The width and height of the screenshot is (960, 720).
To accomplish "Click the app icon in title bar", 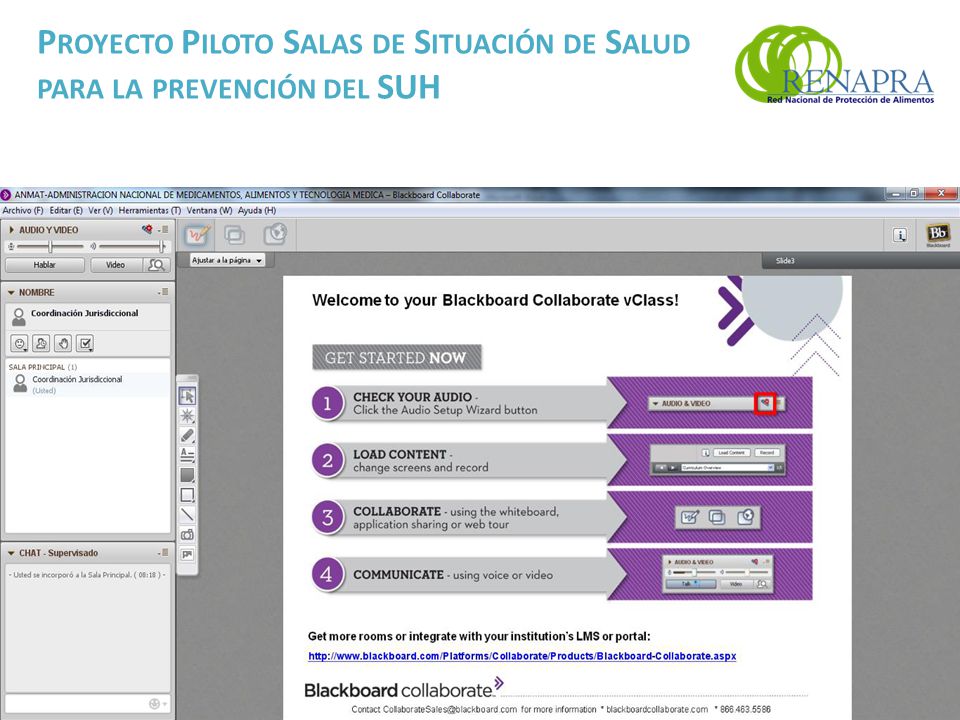I will coord(6,195).
